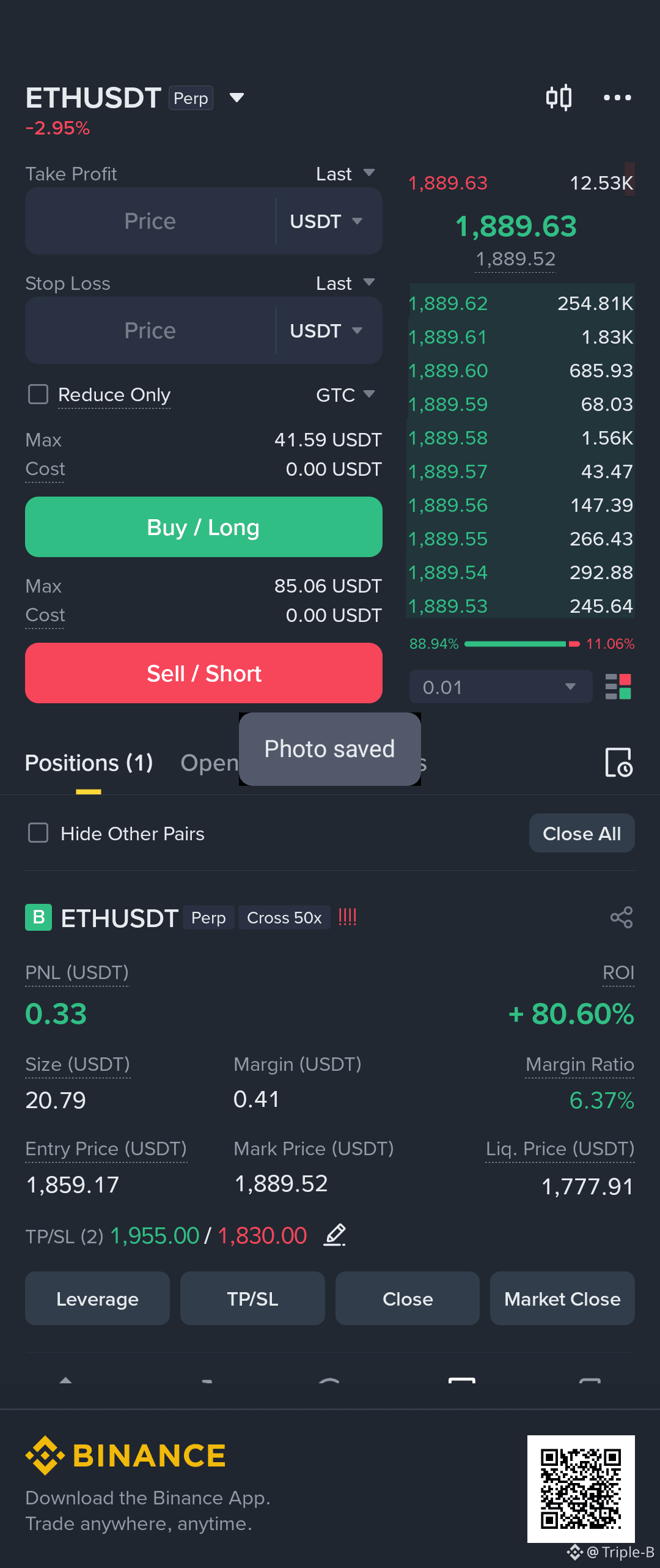Focus the Stop Loss price field
The height and width of the screenshot is (1568, 660).
(150, 331)
